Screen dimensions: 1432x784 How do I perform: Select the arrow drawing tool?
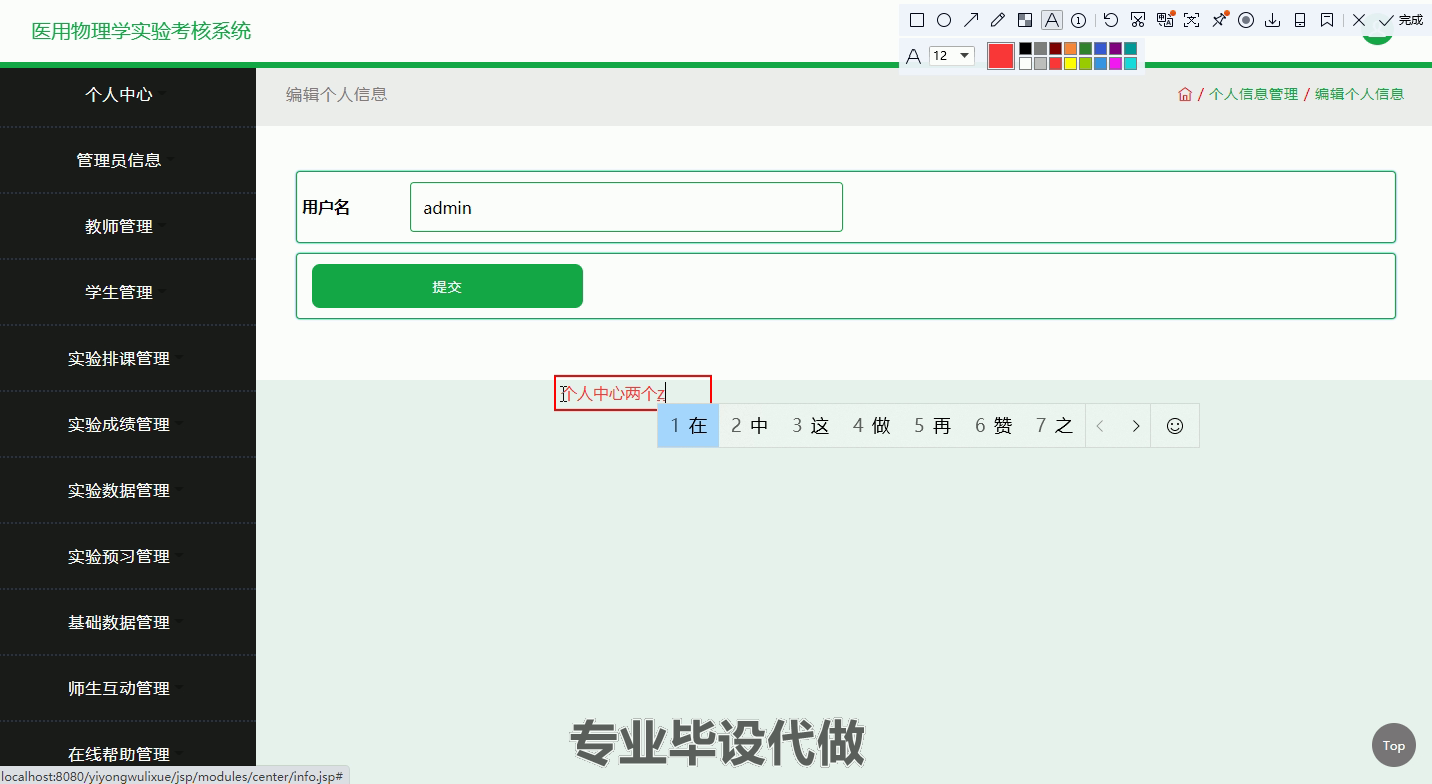click(x=970, y=20)
